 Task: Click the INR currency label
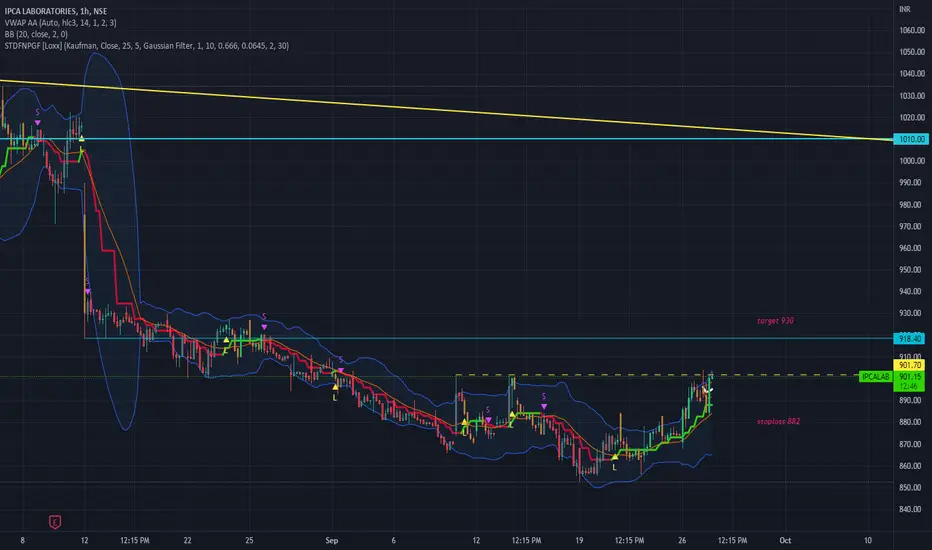(905, 10)
